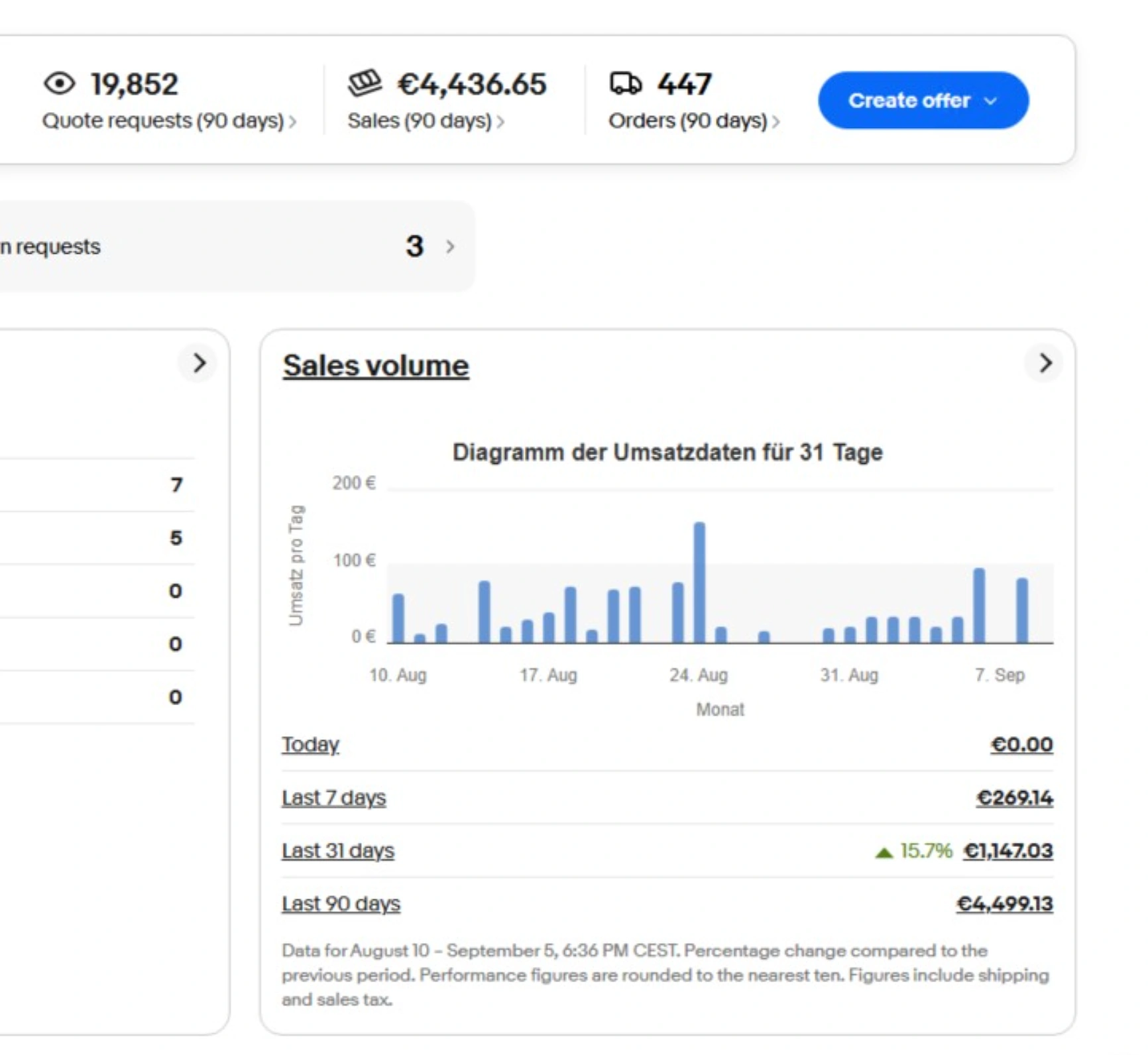The width and height of the screenshot is (1148, 1055).
Task: Click the cash icon beside €4,436.65
Action: click(365, 83)
